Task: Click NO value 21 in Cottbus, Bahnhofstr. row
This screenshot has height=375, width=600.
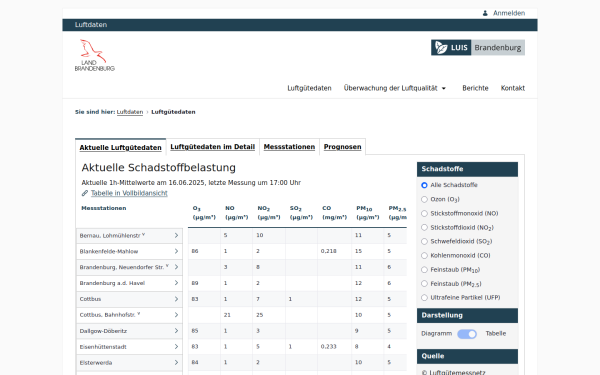Action: pyautogui.click(x=227, y=315)
